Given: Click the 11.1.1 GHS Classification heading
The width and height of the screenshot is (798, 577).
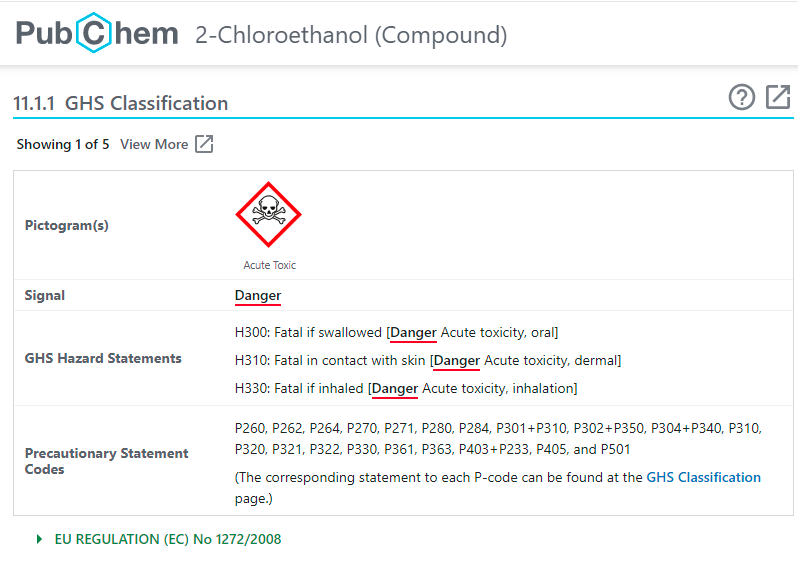Looking at the screenshot, I should [x=120, y=103].
